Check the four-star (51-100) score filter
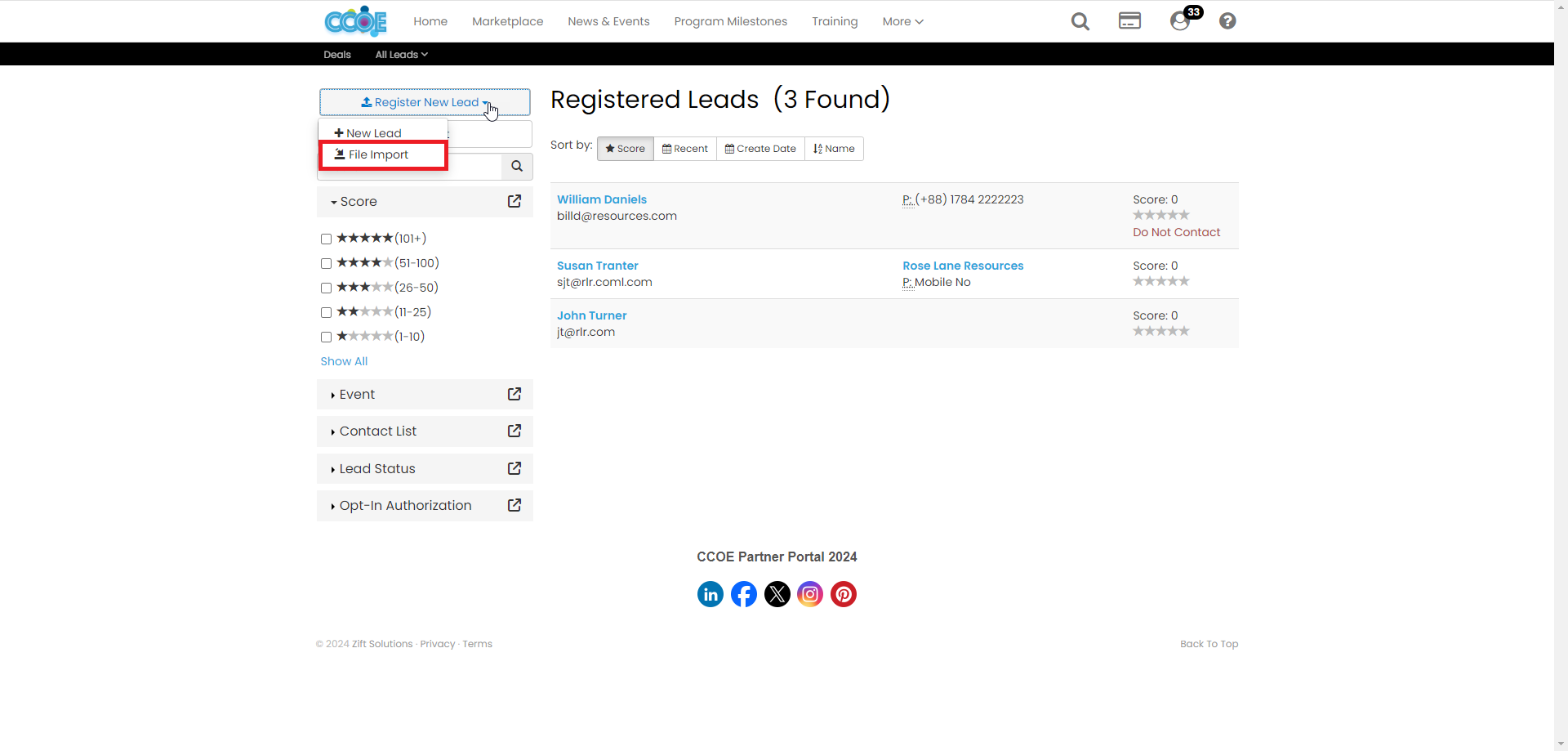Image resolution: width=1568 pixels, height=751 pixels. tap(326, 264)
